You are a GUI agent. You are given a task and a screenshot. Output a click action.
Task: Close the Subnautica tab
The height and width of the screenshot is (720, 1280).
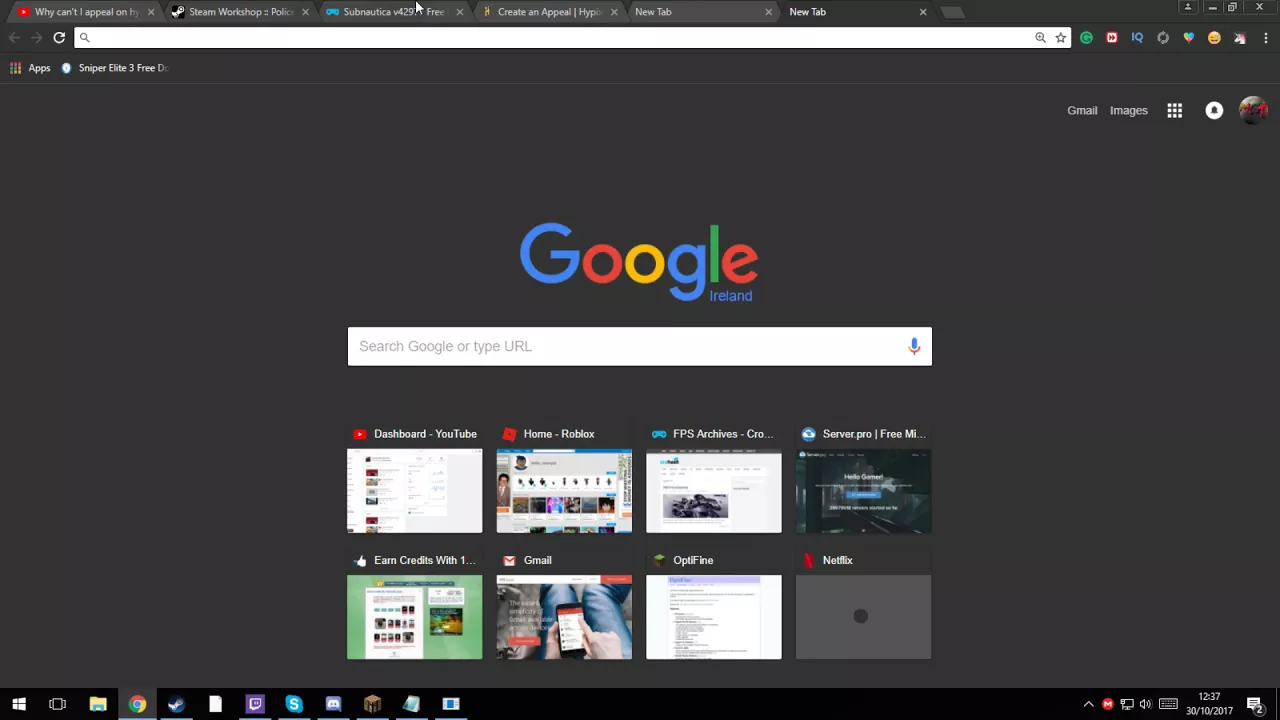point(459,12)
